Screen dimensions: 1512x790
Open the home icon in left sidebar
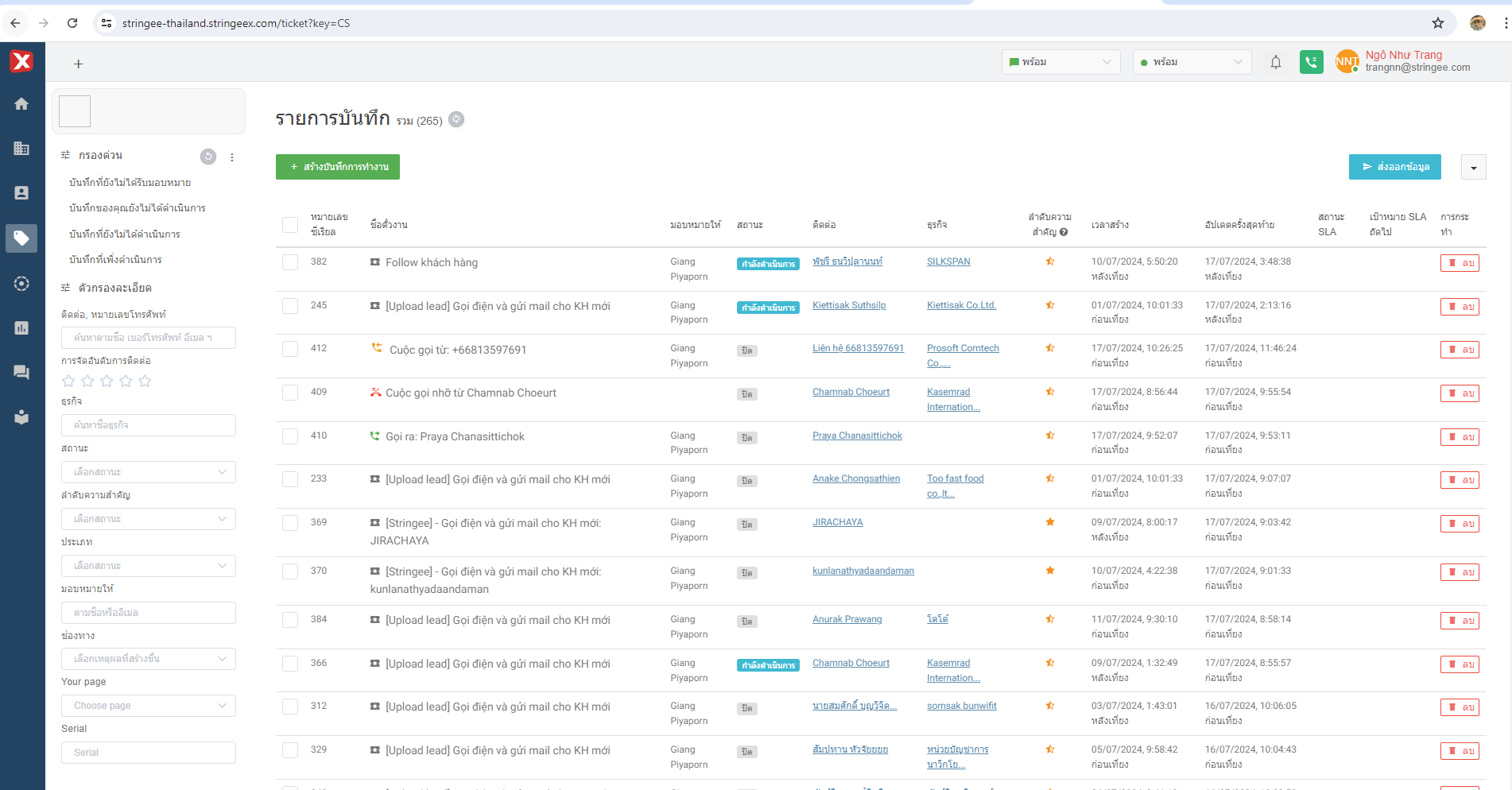[x=21, y=104]
